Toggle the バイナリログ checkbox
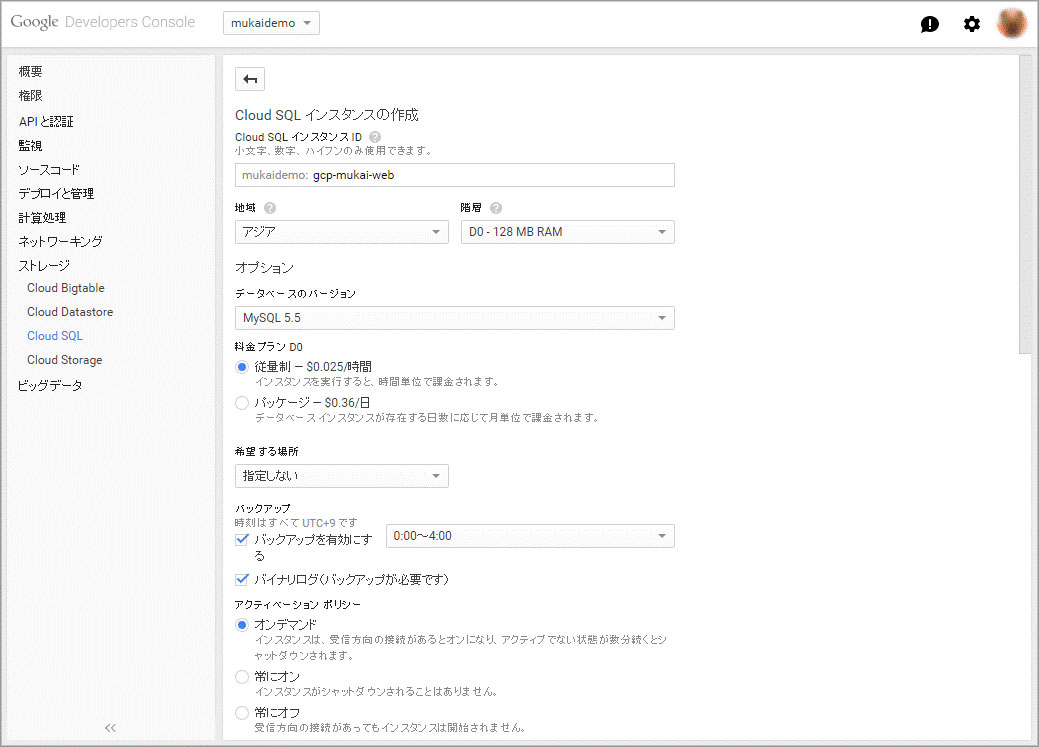This screenshot has width=1039, height=747. pyautogui.click(x=242, y=579)
